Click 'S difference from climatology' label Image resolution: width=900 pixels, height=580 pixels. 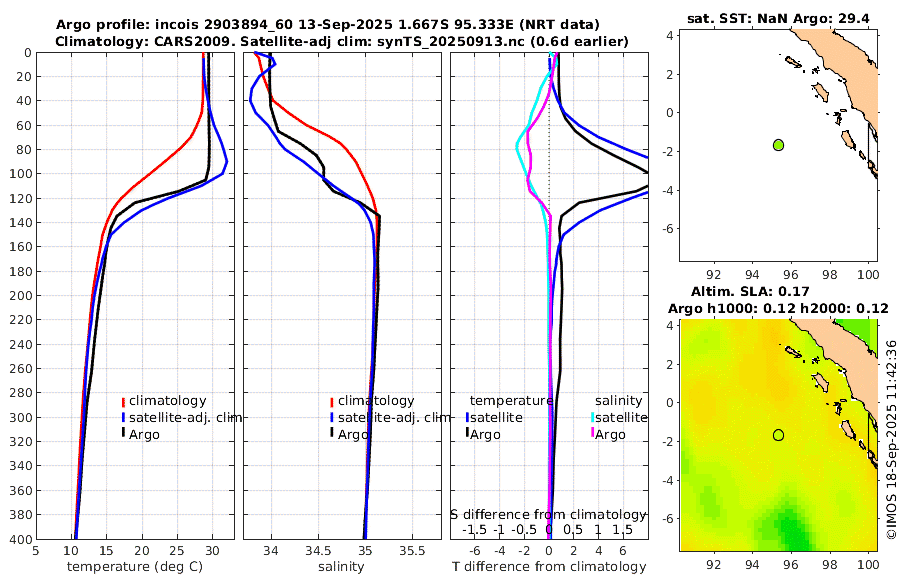point(548,515)
